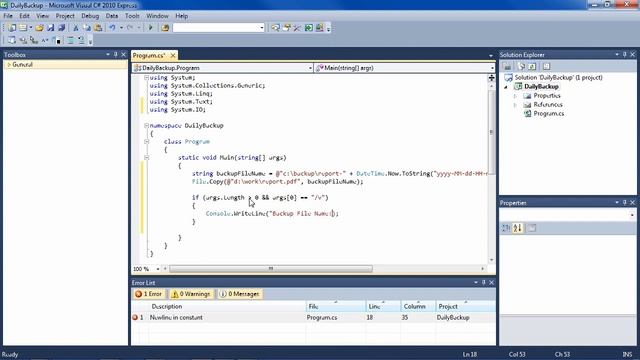Click the Alphabetical sort icon in Properties
The width and height of the screenshot is (640, 360).
coord(518,228)
